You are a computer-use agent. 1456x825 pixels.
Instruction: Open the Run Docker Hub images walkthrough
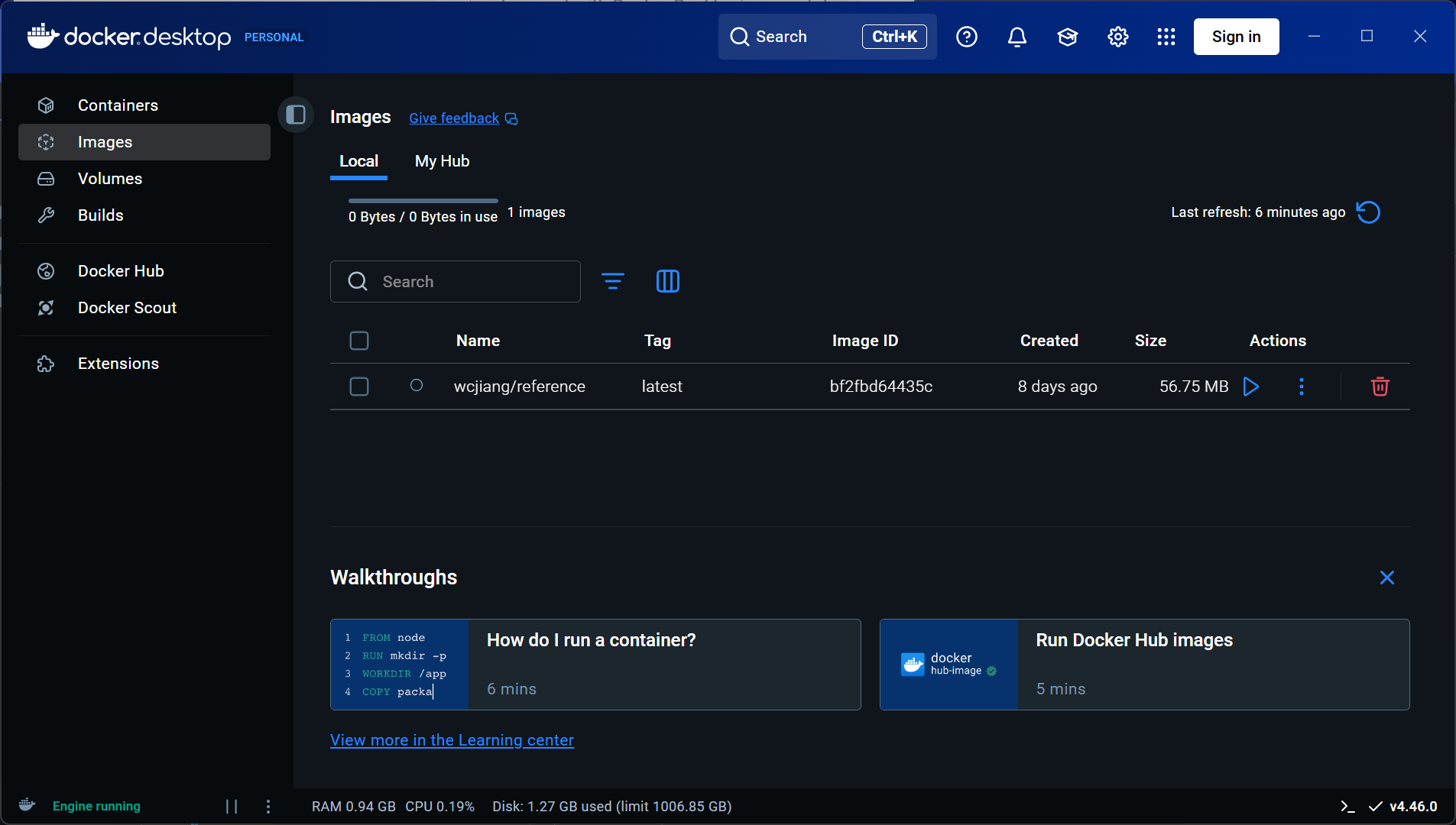pos(1145,665)
